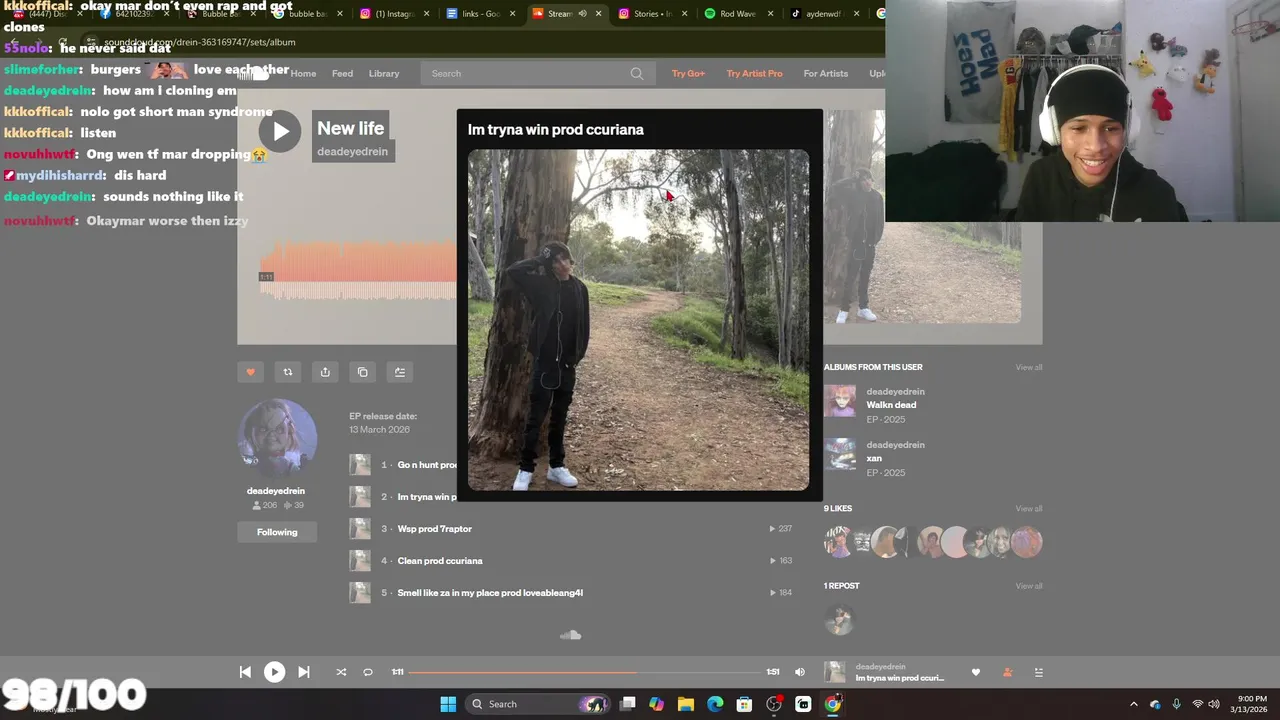Open Microsoft Store from the taskbar

(744, 704)
